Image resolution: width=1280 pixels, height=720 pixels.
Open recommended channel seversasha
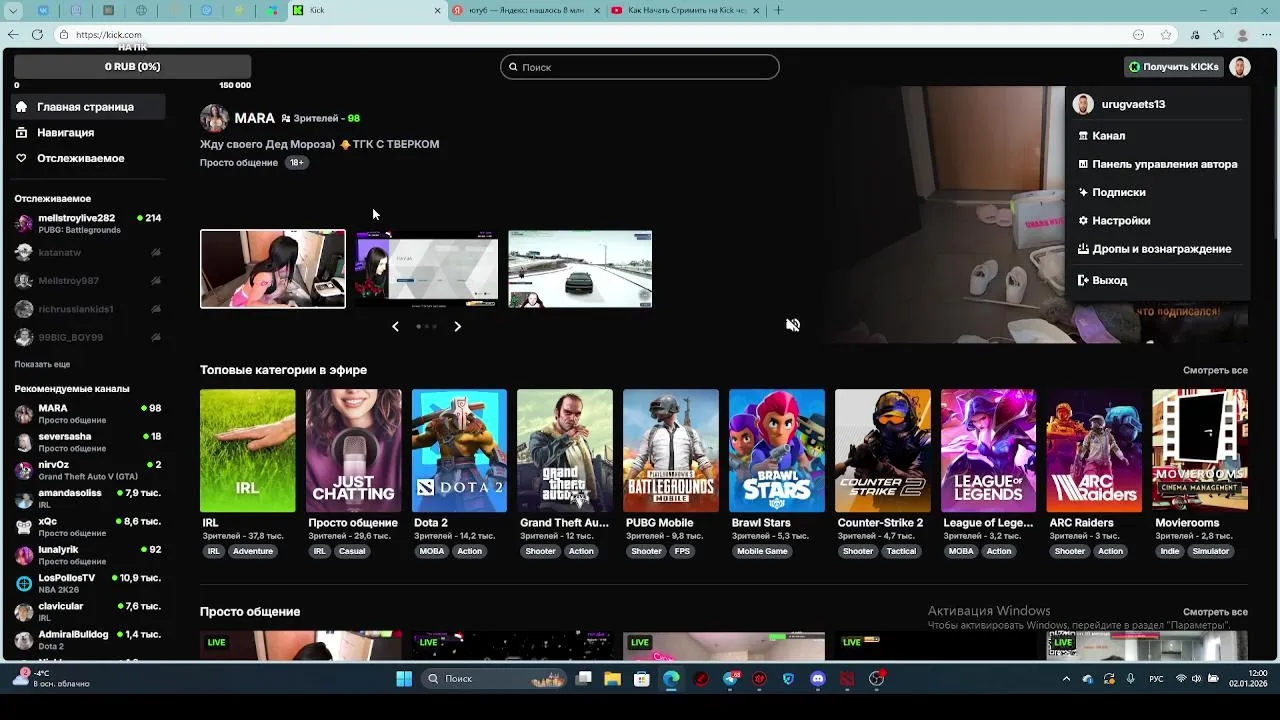pyautogui.click(x=88, y=443)
